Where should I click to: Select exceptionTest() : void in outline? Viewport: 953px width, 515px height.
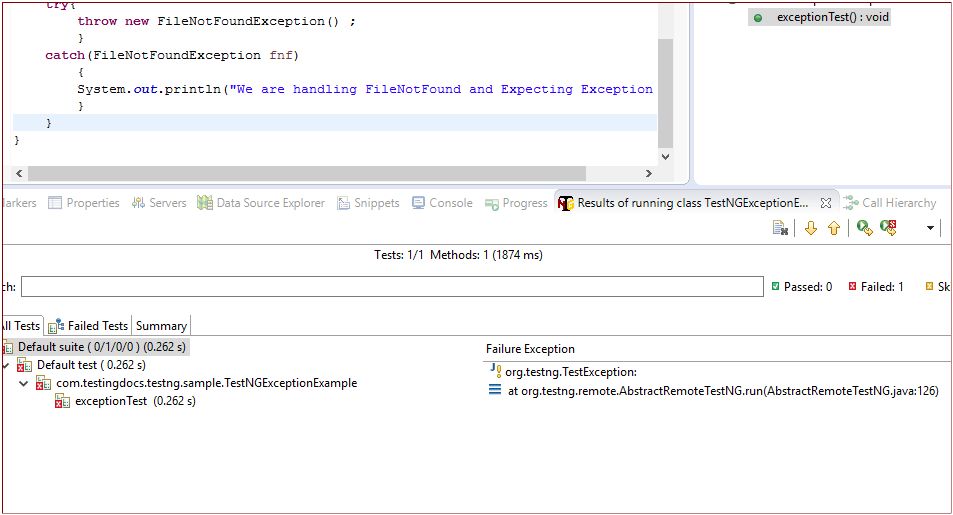pyautogui.click(x=833, y=17)
